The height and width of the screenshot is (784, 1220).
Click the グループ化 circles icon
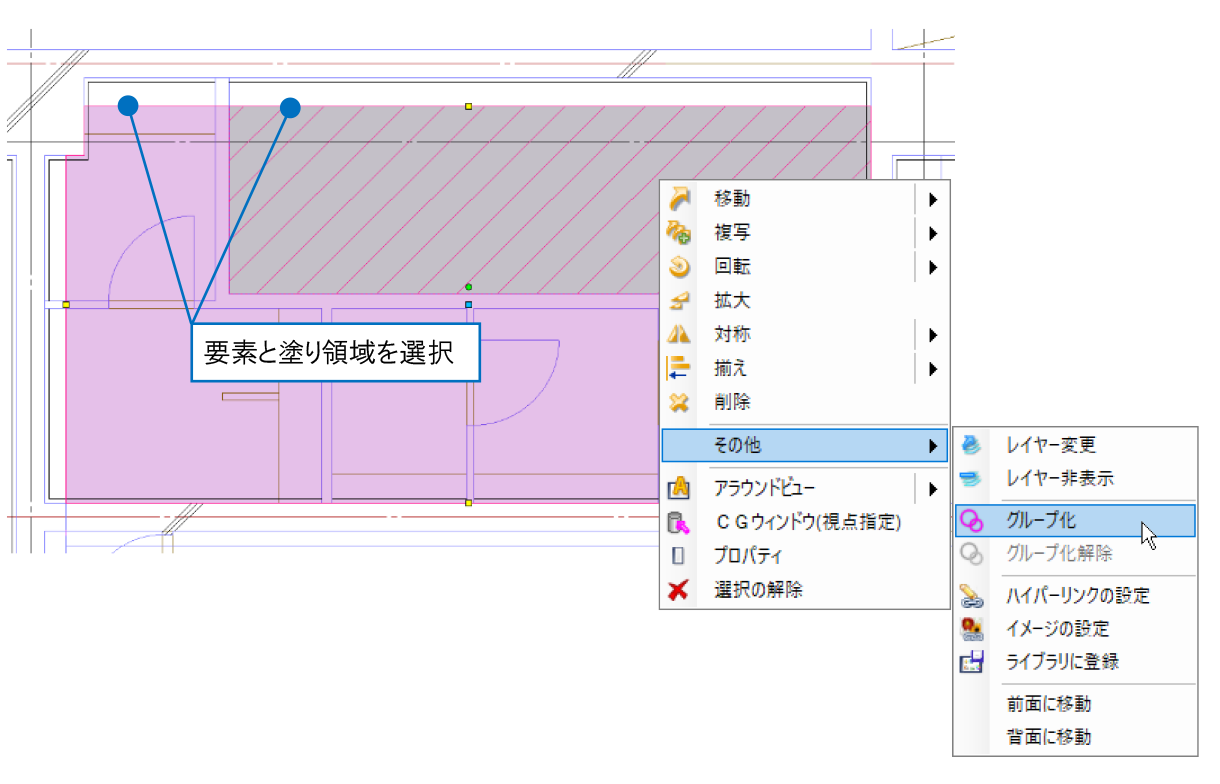971,520
